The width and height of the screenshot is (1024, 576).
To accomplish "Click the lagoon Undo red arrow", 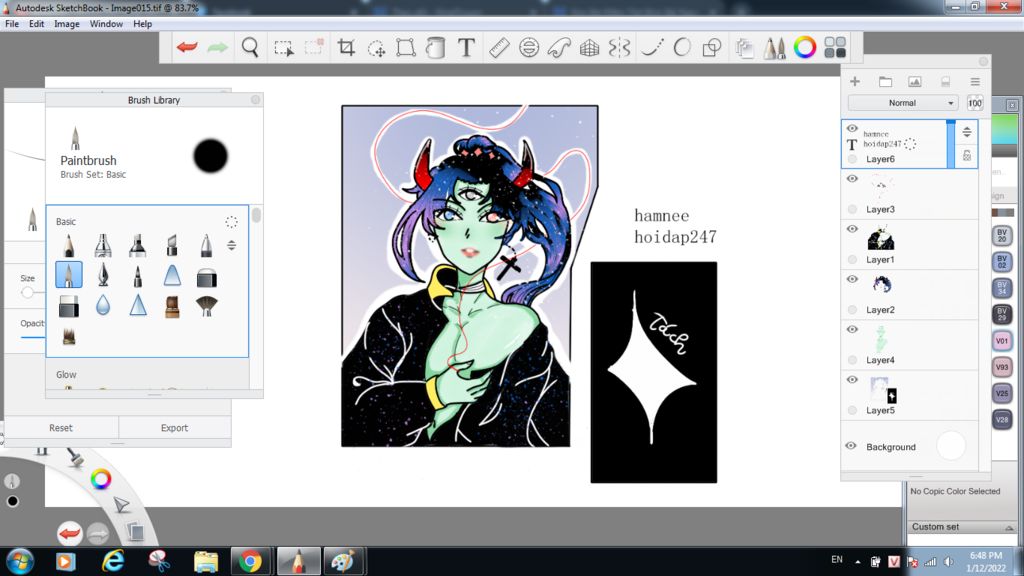I will (69, 534).
